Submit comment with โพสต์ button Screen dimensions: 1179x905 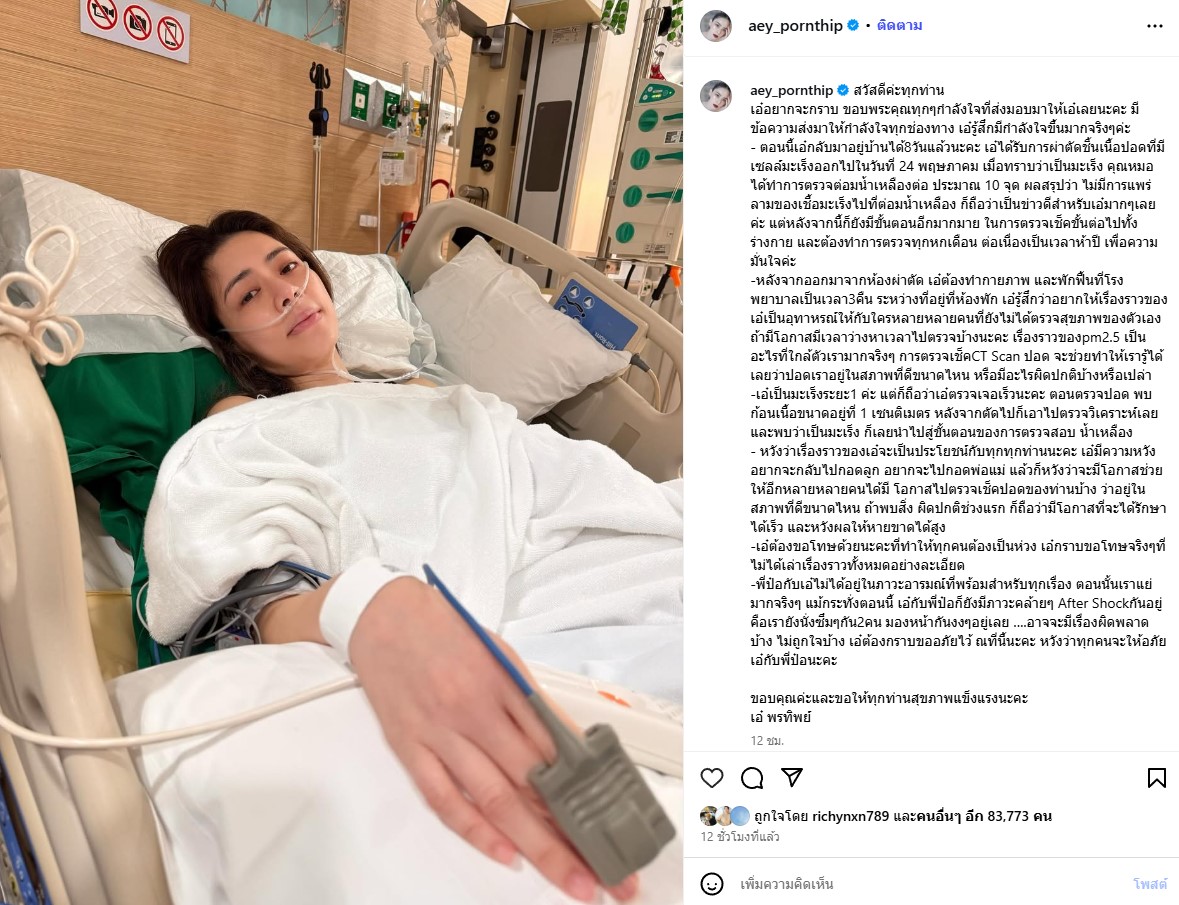(1150, 884)
